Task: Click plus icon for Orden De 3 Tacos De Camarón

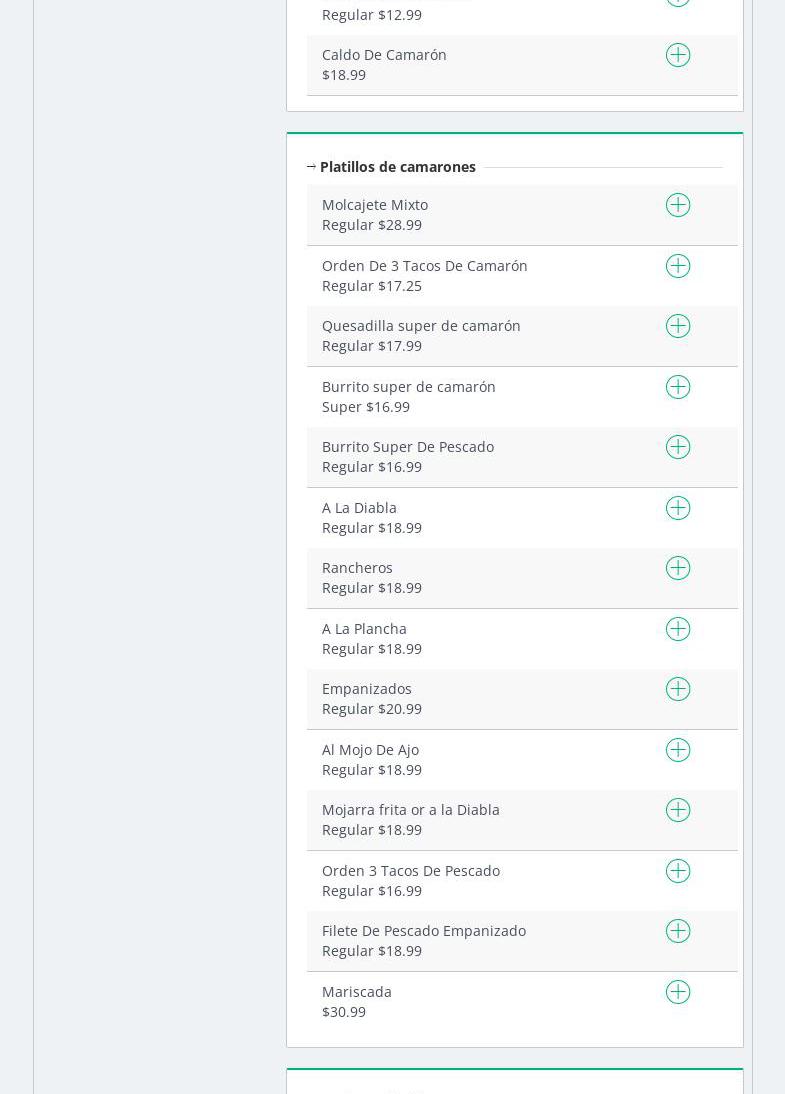Action: [678, 266]
